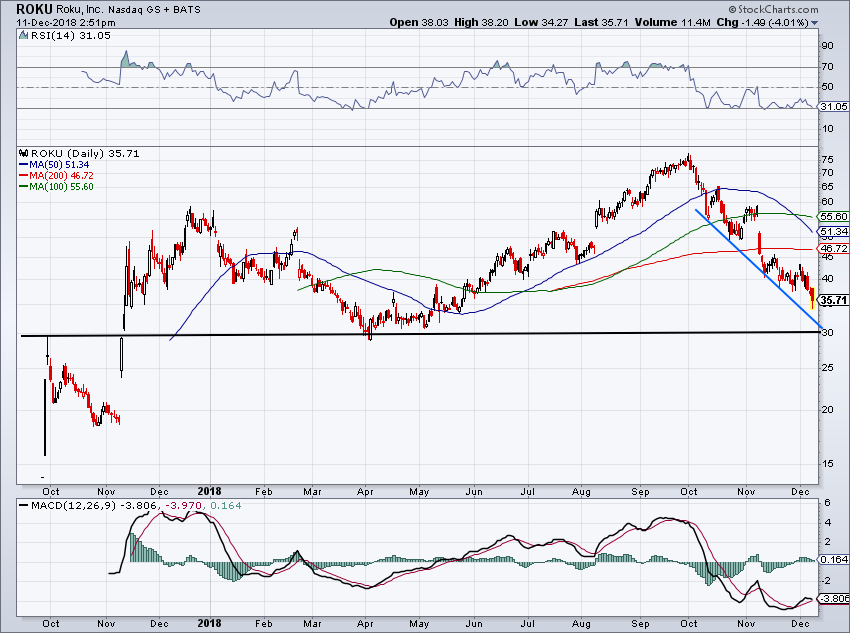The width and height of the screenshot is (850, 633).
Task: Click the 'MA(50) 51.34' legend text
Action: (x=59, y=165)
